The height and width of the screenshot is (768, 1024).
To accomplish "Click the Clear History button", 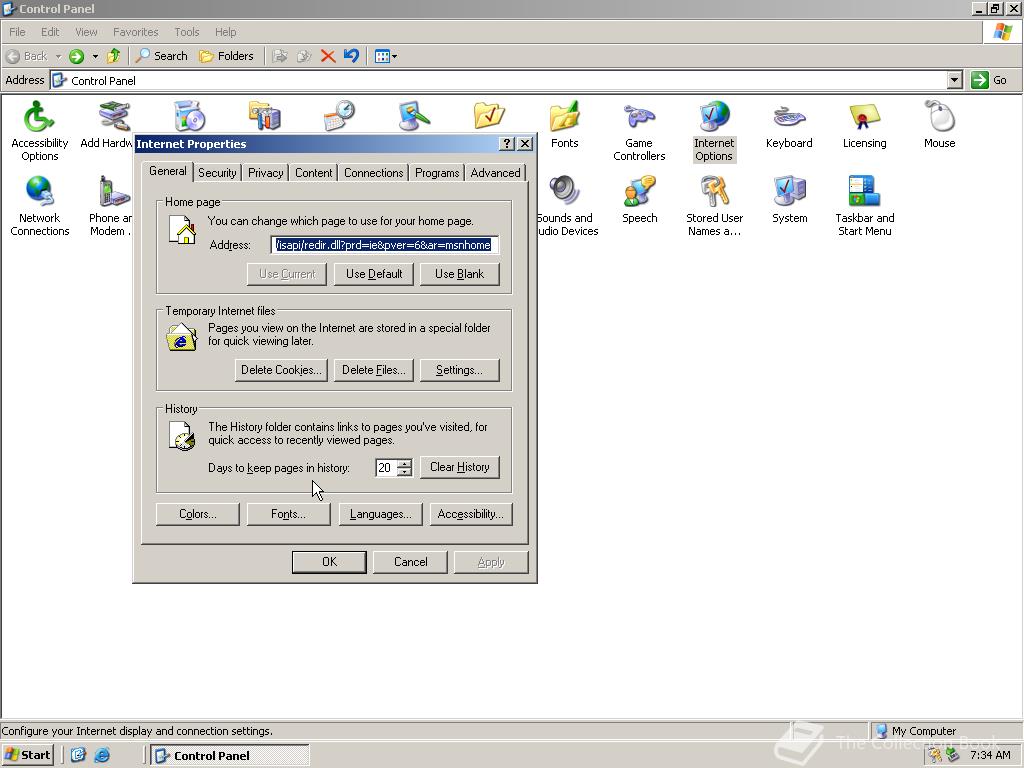I will pos(460,468).
